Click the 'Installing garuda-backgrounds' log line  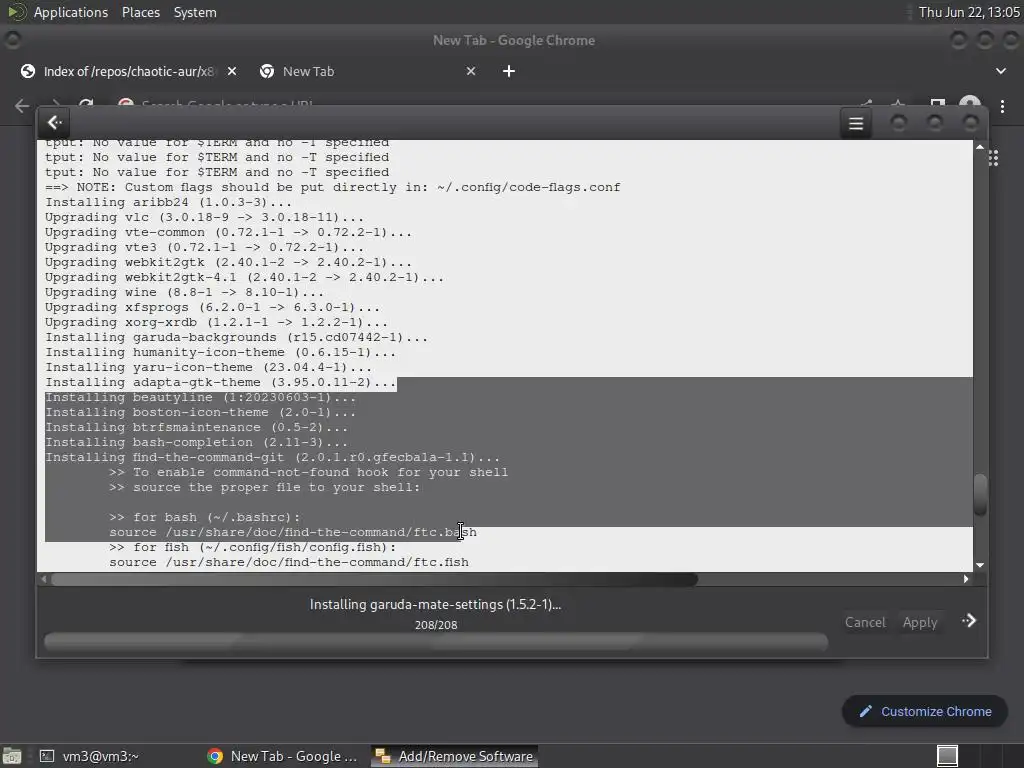(x=236, y=337)
